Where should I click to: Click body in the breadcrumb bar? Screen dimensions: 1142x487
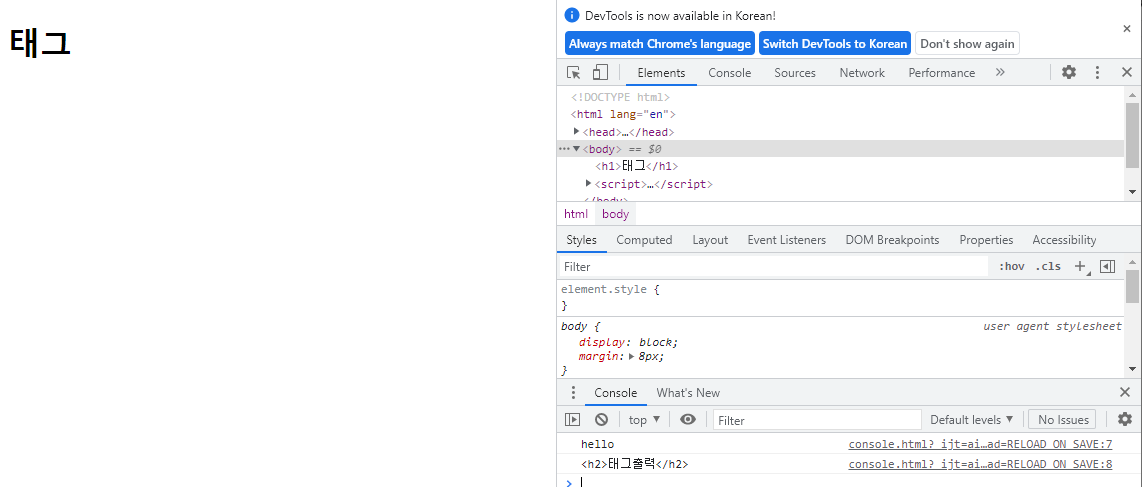pyautogui.click(x=615, y=214)
